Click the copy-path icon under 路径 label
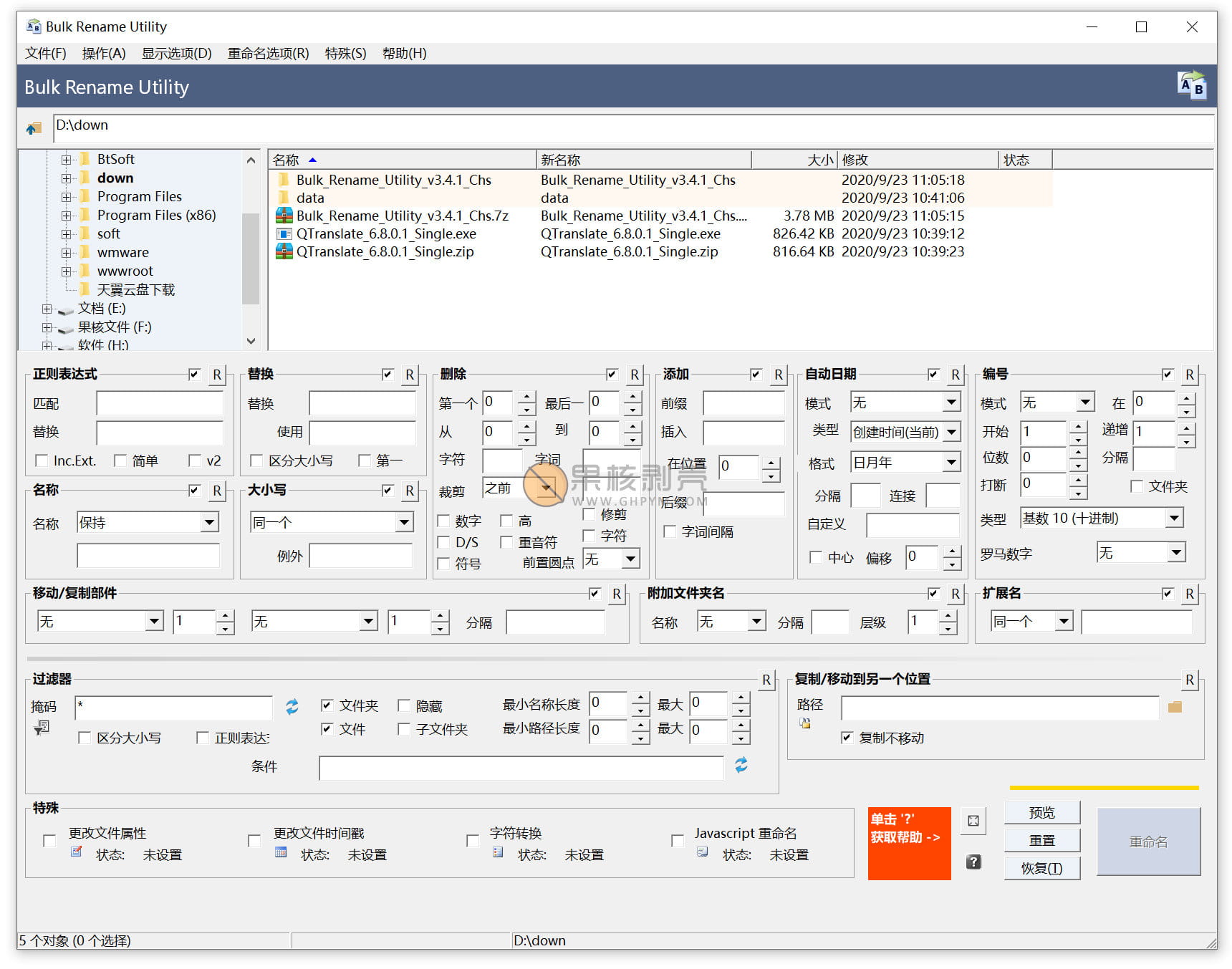Image resolution: width=1232 pixels, height=969 pixels. click(804, 723)
